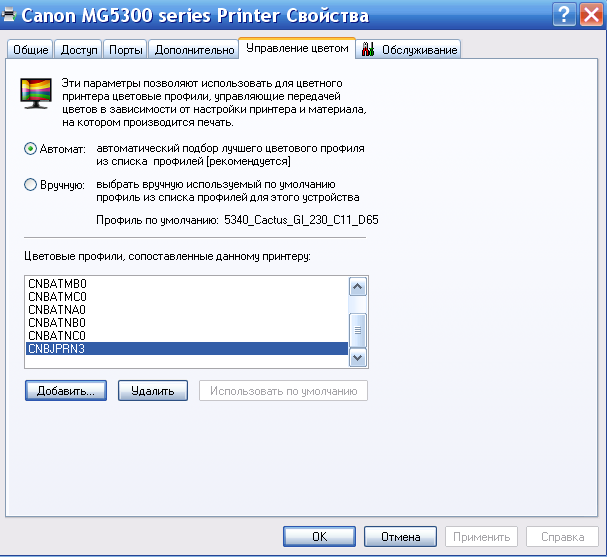Click the Отмена button
Image resolution: width=607 pixels, height=557 pixels.
click(x=400, y=536)
